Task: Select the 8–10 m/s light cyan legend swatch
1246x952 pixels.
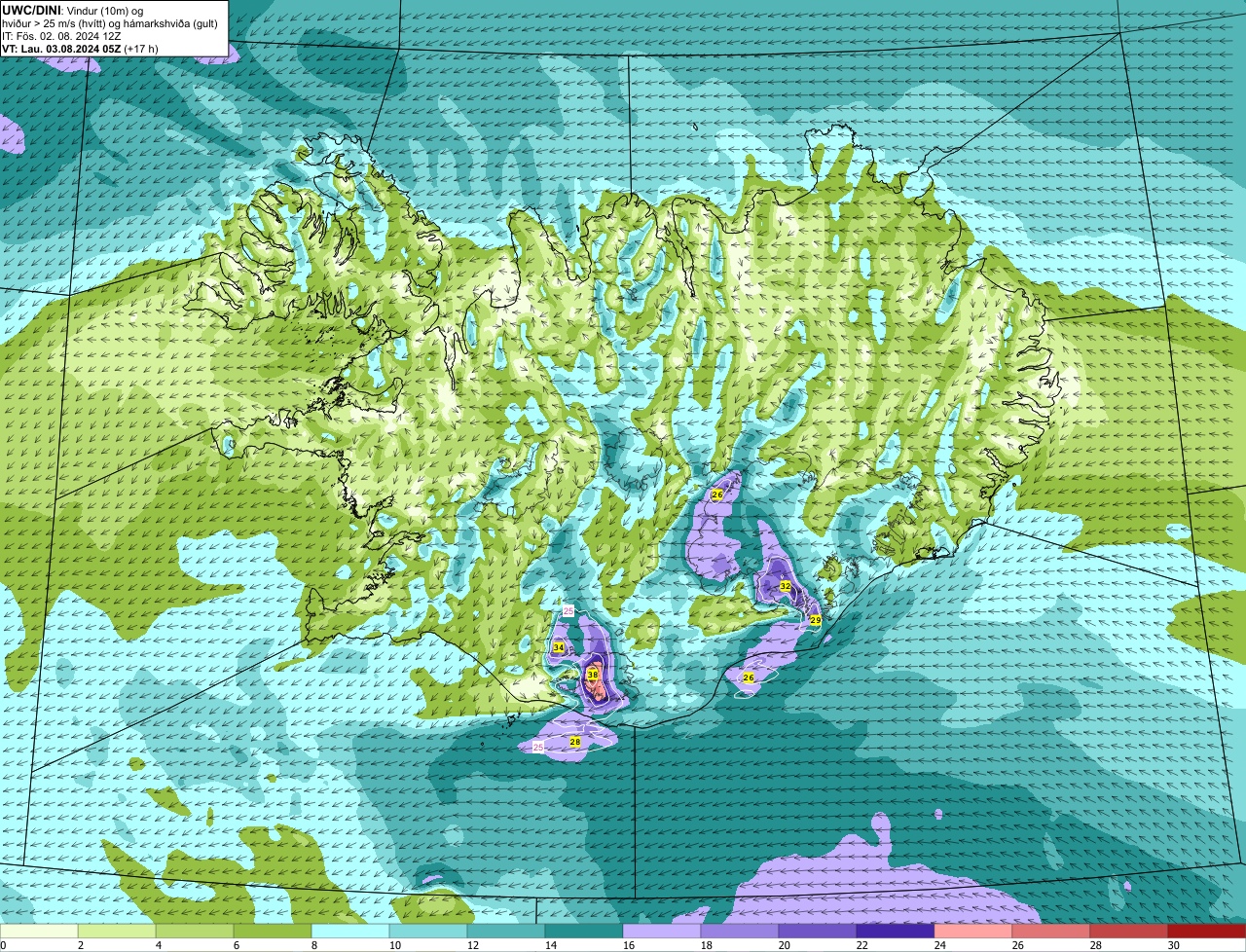Action: click(350, 932)
